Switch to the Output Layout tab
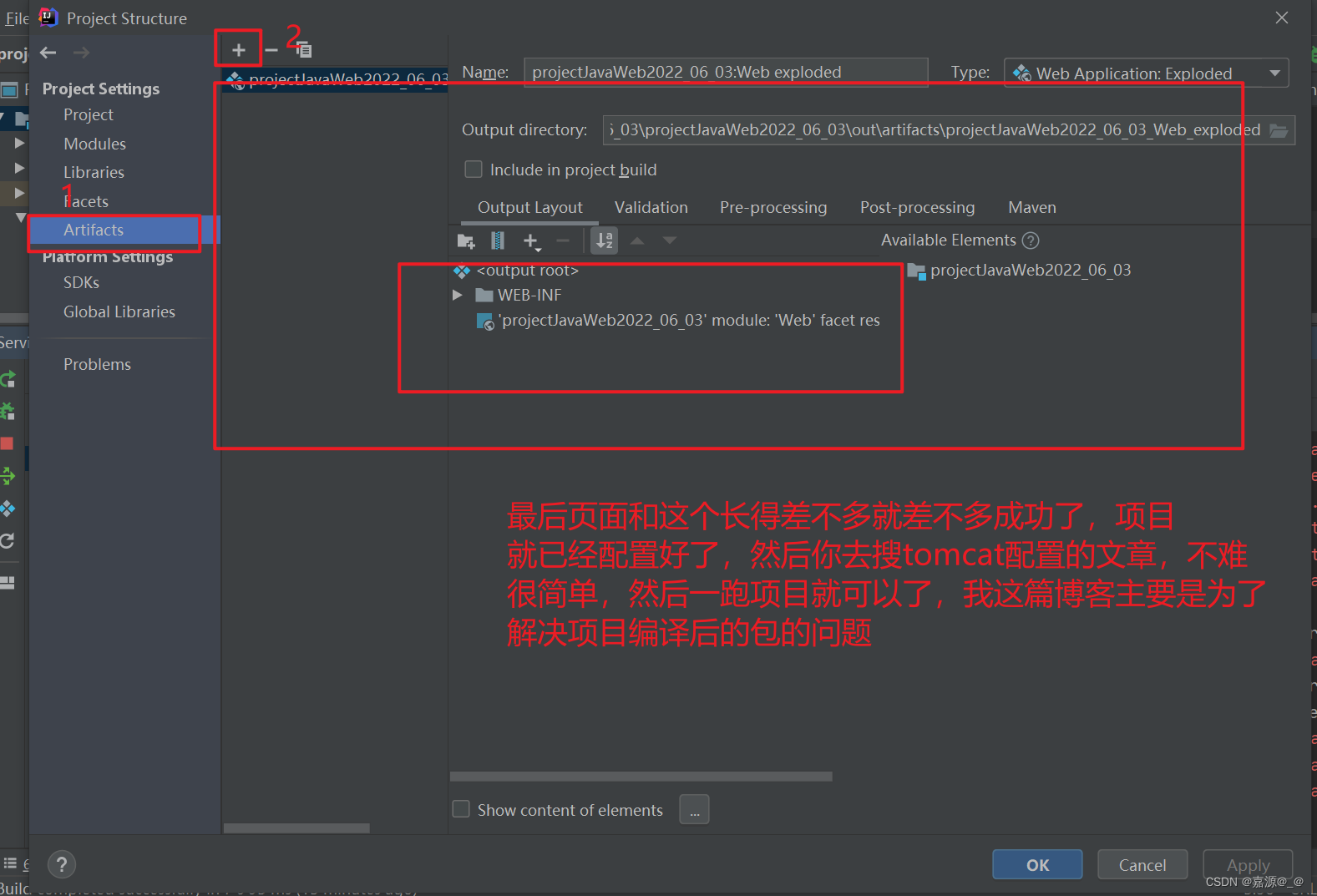The width and height of the screenshot is (1317, 896). [529, 207]
